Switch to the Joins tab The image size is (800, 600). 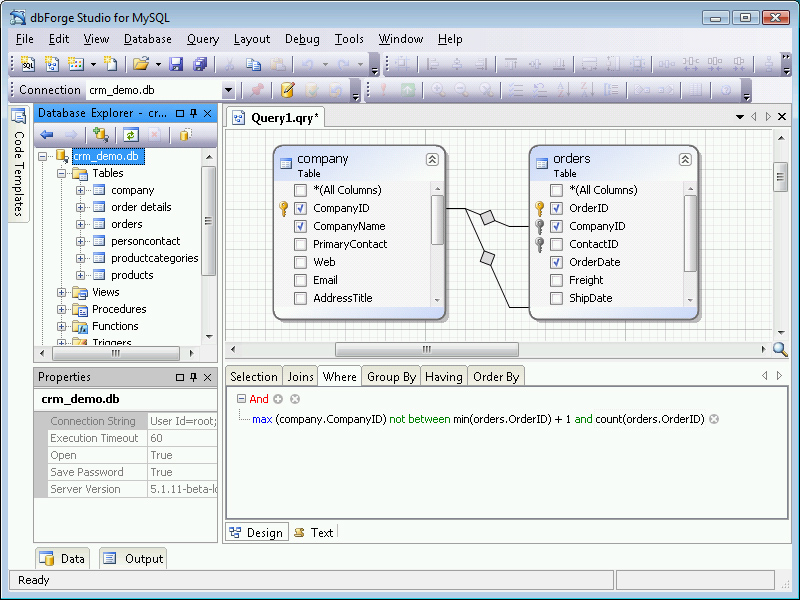coord(300,377)
